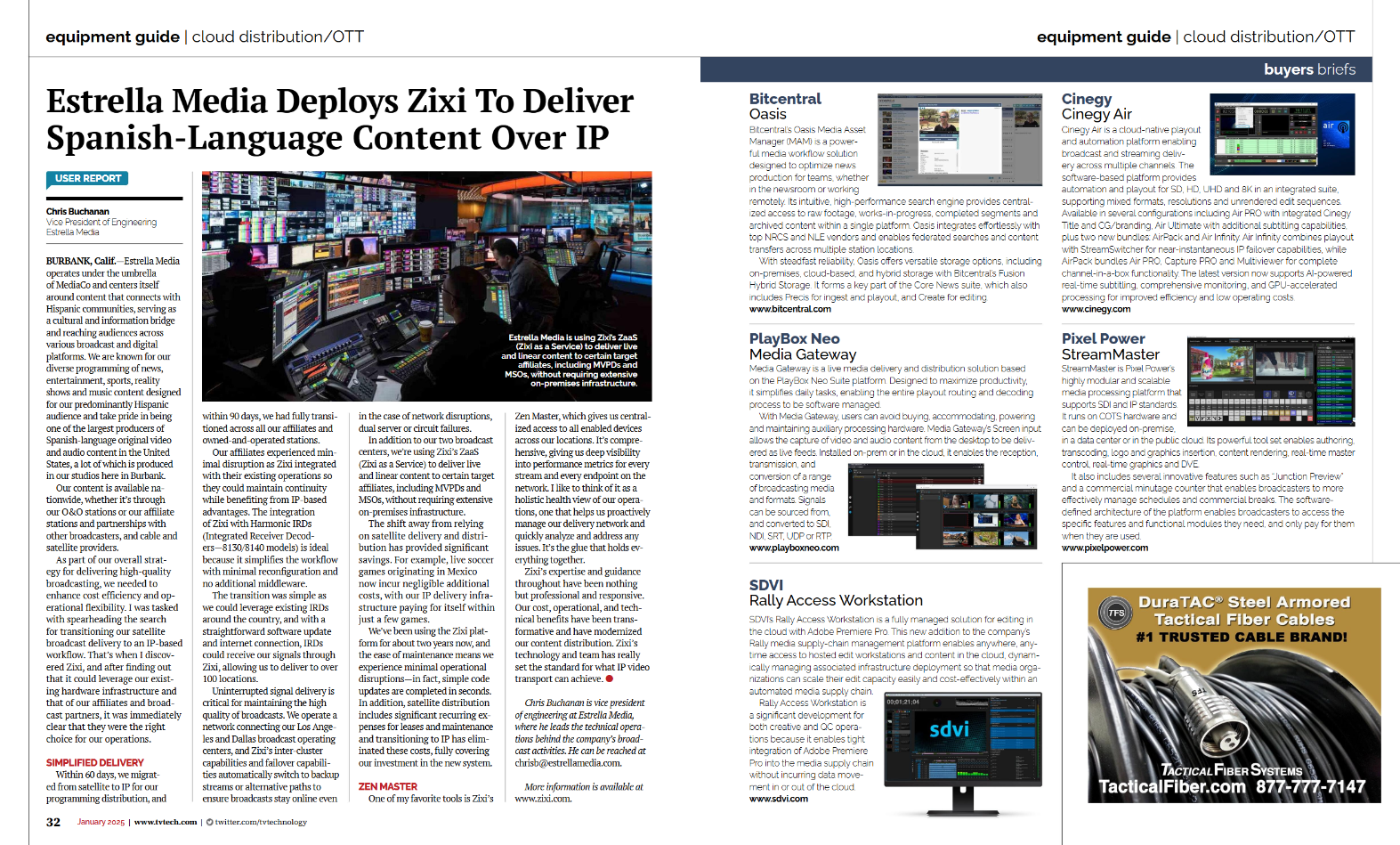Screen dimensions: 1400x845
Task: Open the www.bitcentral.com link
Action: tap(789, 309)
